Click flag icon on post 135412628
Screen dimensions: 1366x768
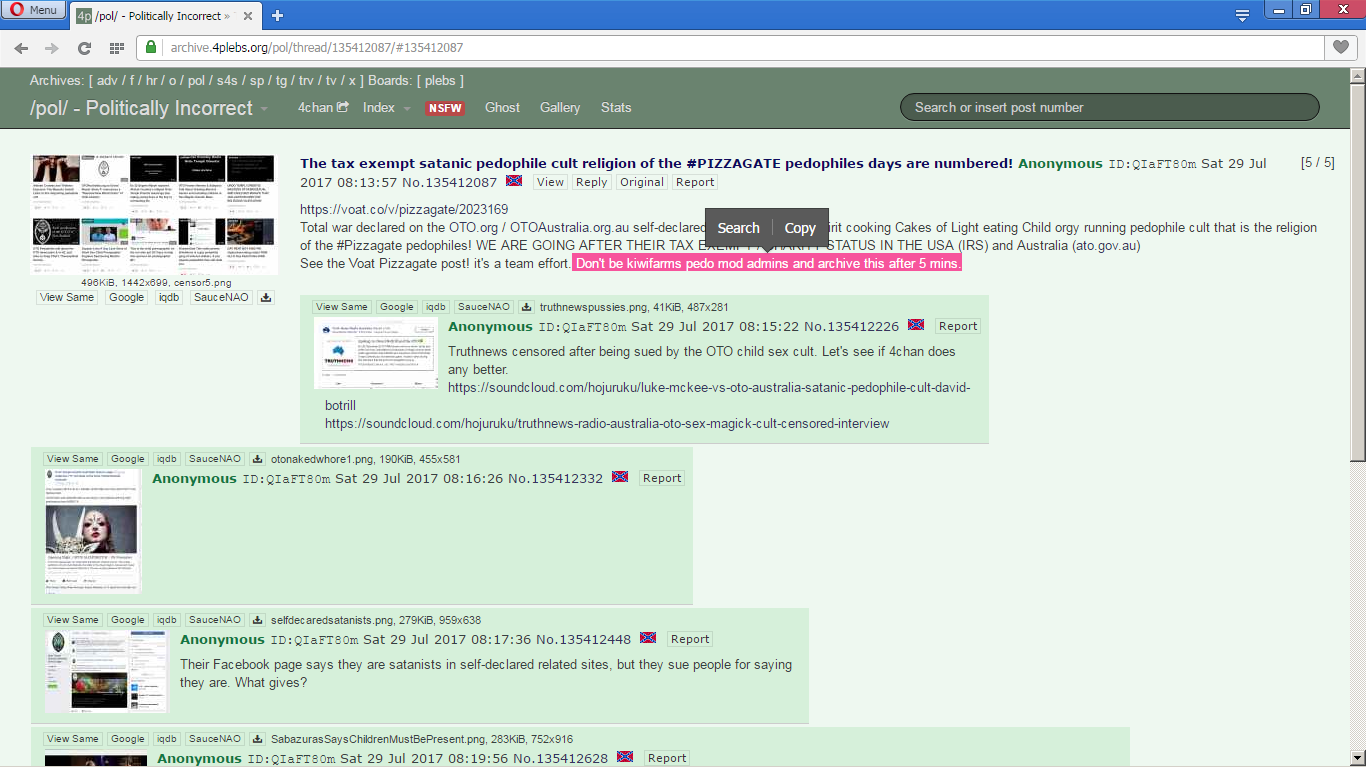tap(625, 757)
